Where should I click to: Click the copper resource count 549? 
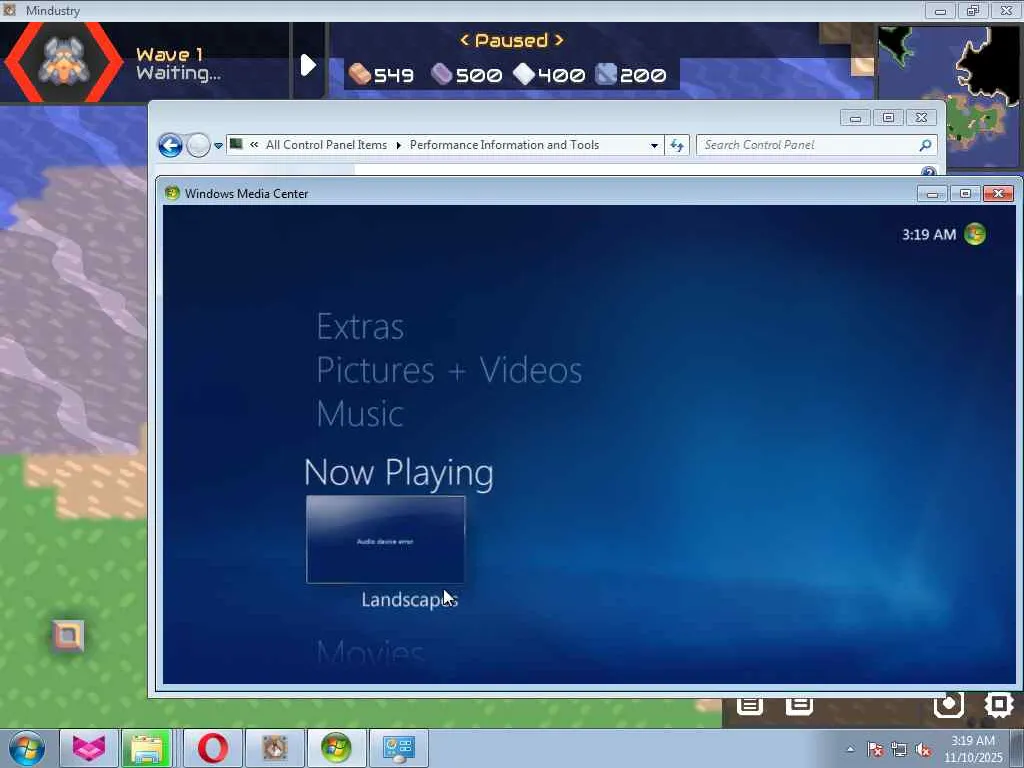pos(381,75)
